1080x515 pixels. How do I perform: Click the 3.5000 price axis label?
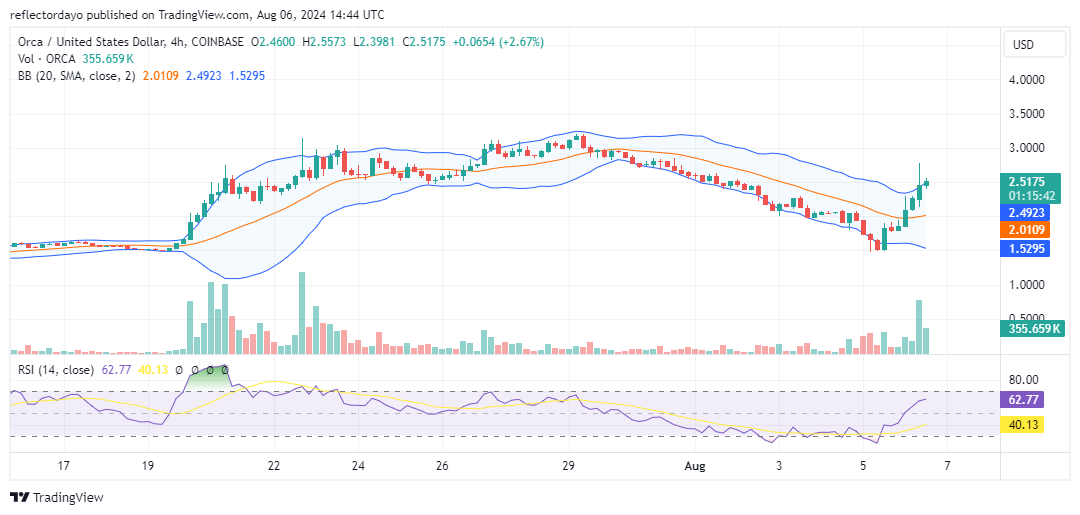click(x=1029, y=114)
